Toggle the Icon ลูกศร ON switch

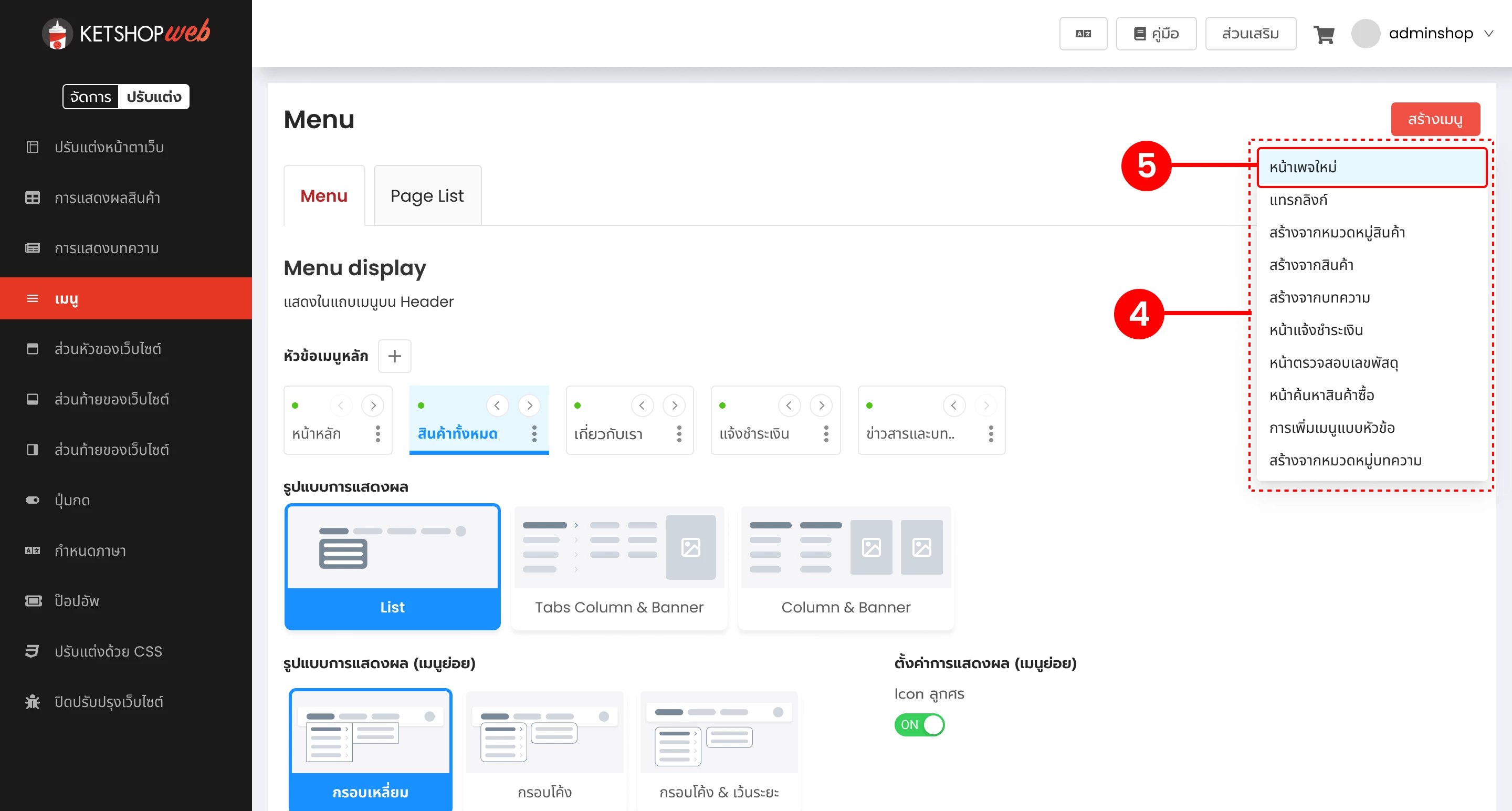click(x=919, y=724)
